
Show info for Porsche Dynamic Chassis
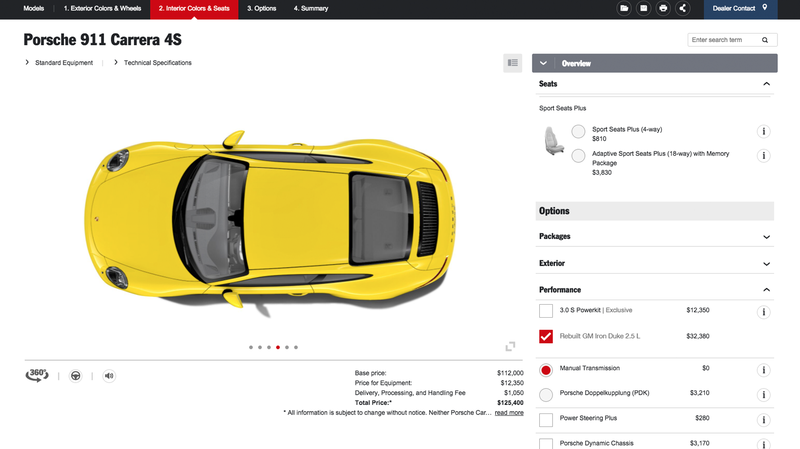click(x=763, y=444)
